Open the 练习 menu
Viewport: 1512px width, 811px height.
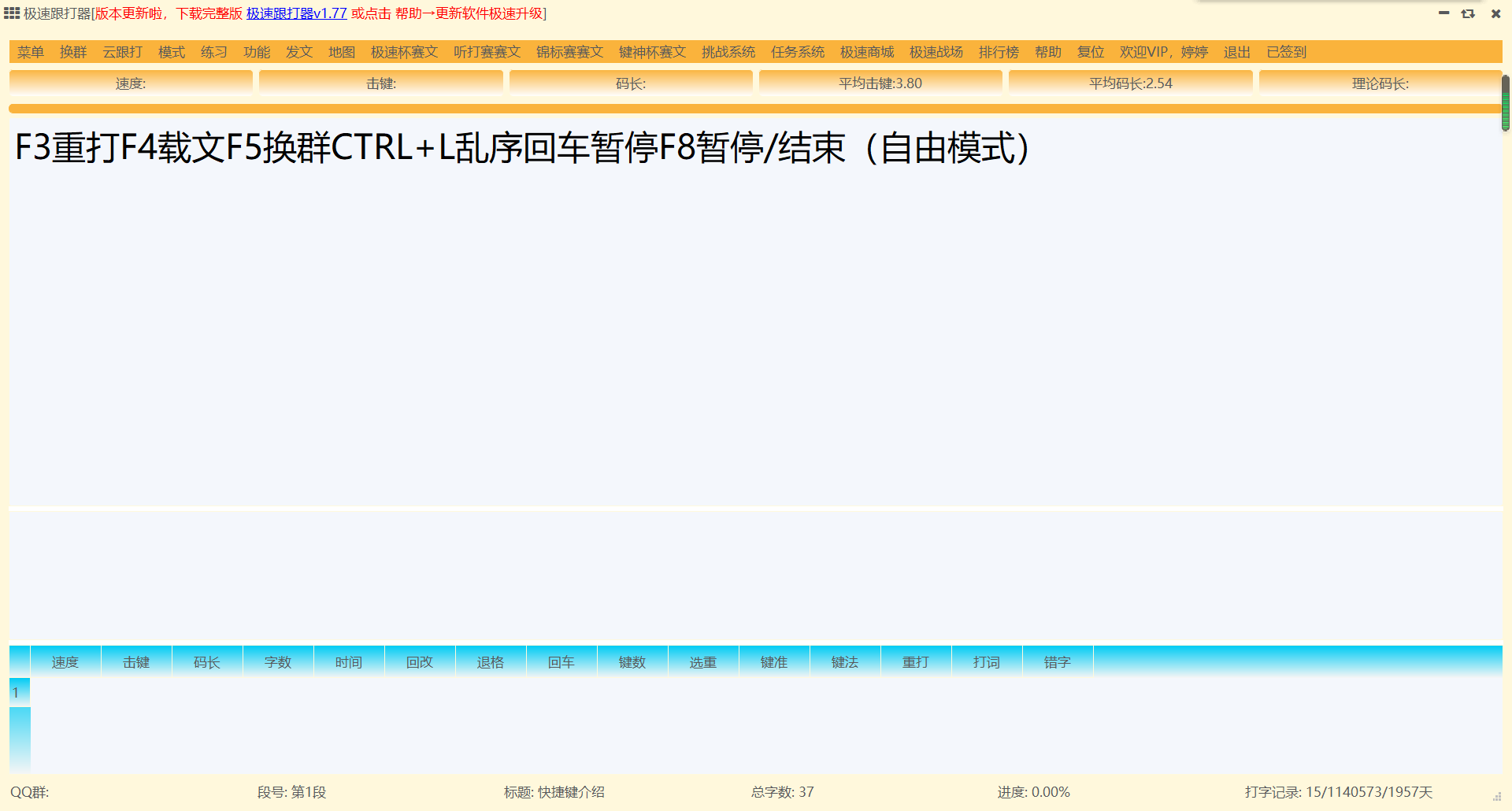point(214,52)
